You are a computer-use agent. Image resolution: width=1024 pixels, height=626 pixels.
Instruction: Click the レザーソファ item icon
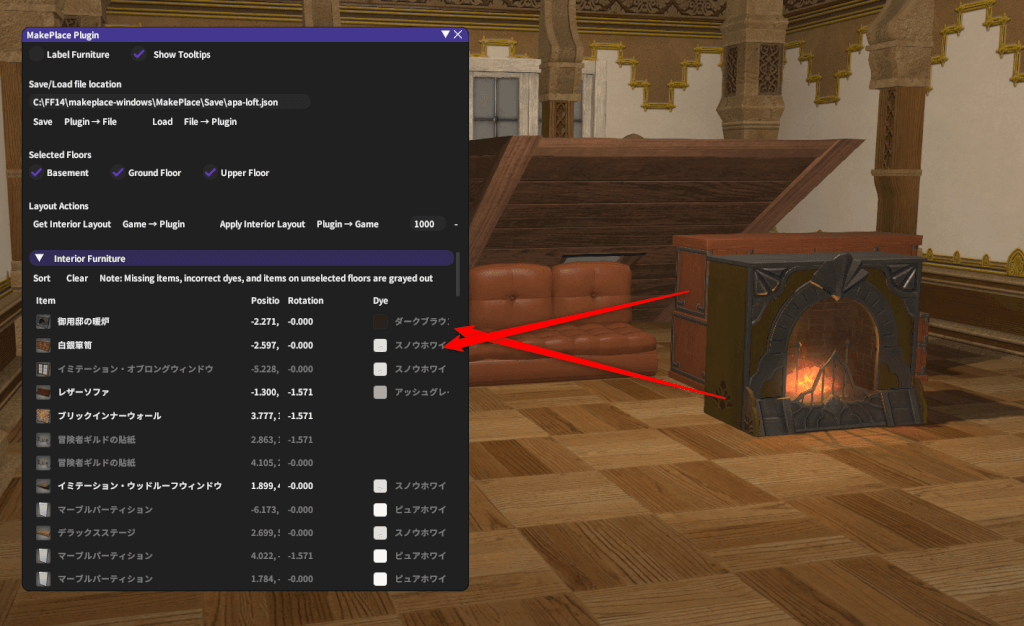click(43, 392)
